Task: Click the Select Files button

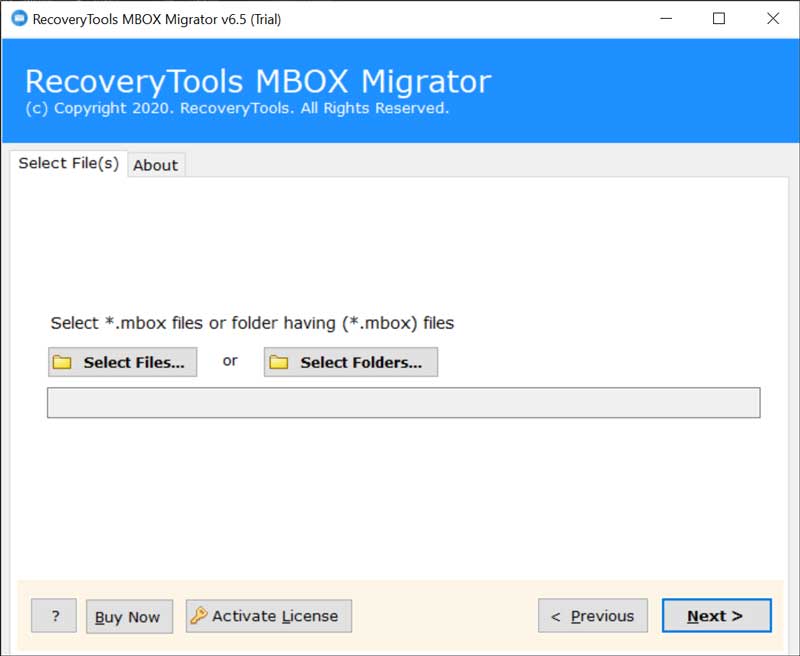Action: coord(122,362)
